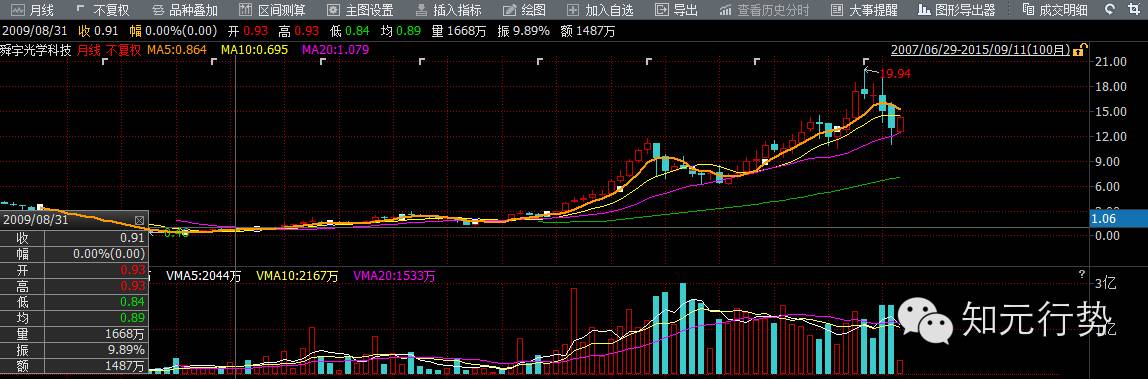Select the 开 row in data popup

coord(74,270)
